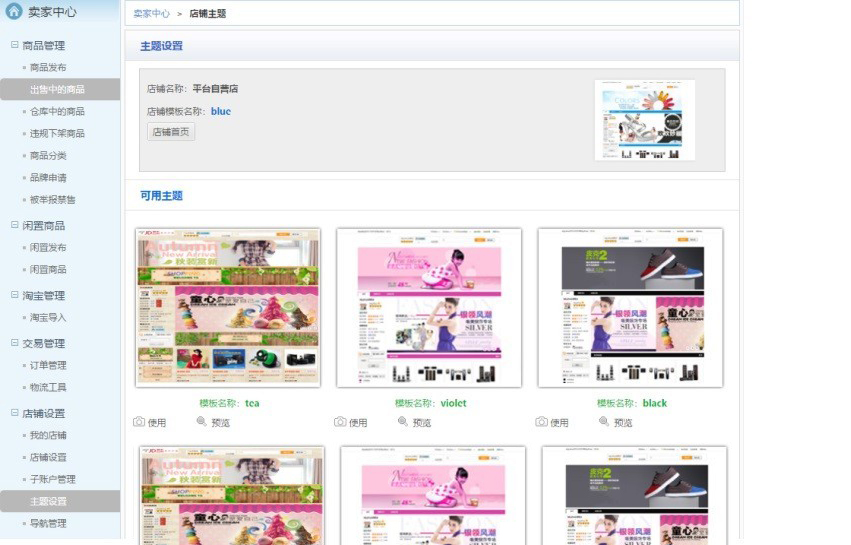Click 预览 for the tea template
This screenshot has height=545, width=851.
click(x=220, y=422)
